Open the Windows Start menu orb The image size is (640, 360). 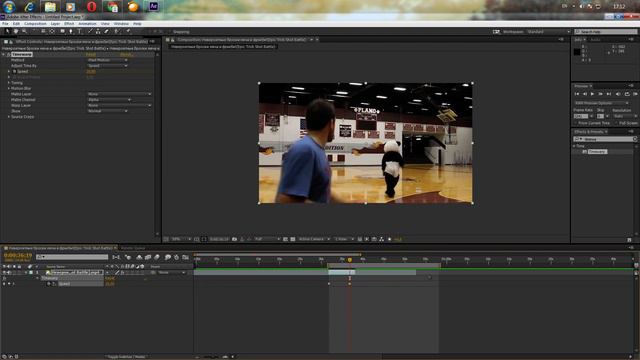coord(9,7)
